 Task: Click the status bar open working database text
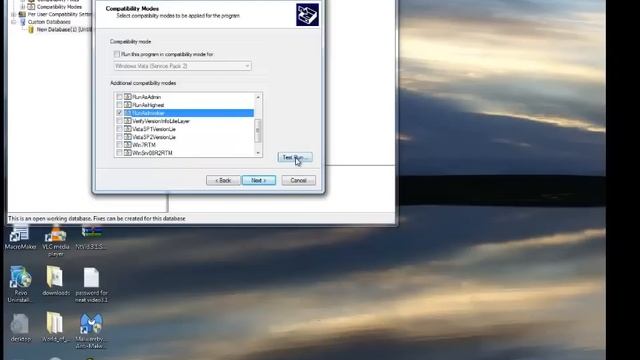[x=97, y=218]
